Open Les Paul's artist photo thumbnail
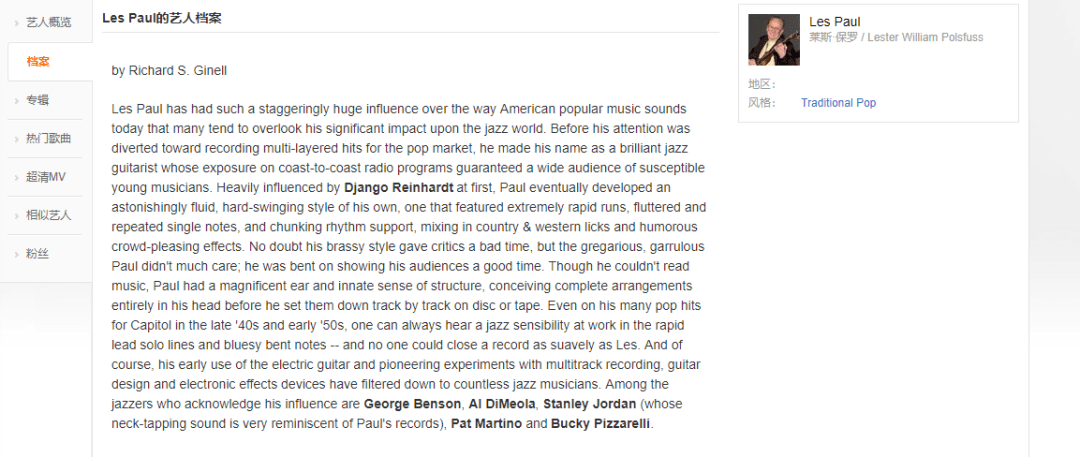This screenshot has height=457, width=1080. pyautogui.click(x=774, y=40)
